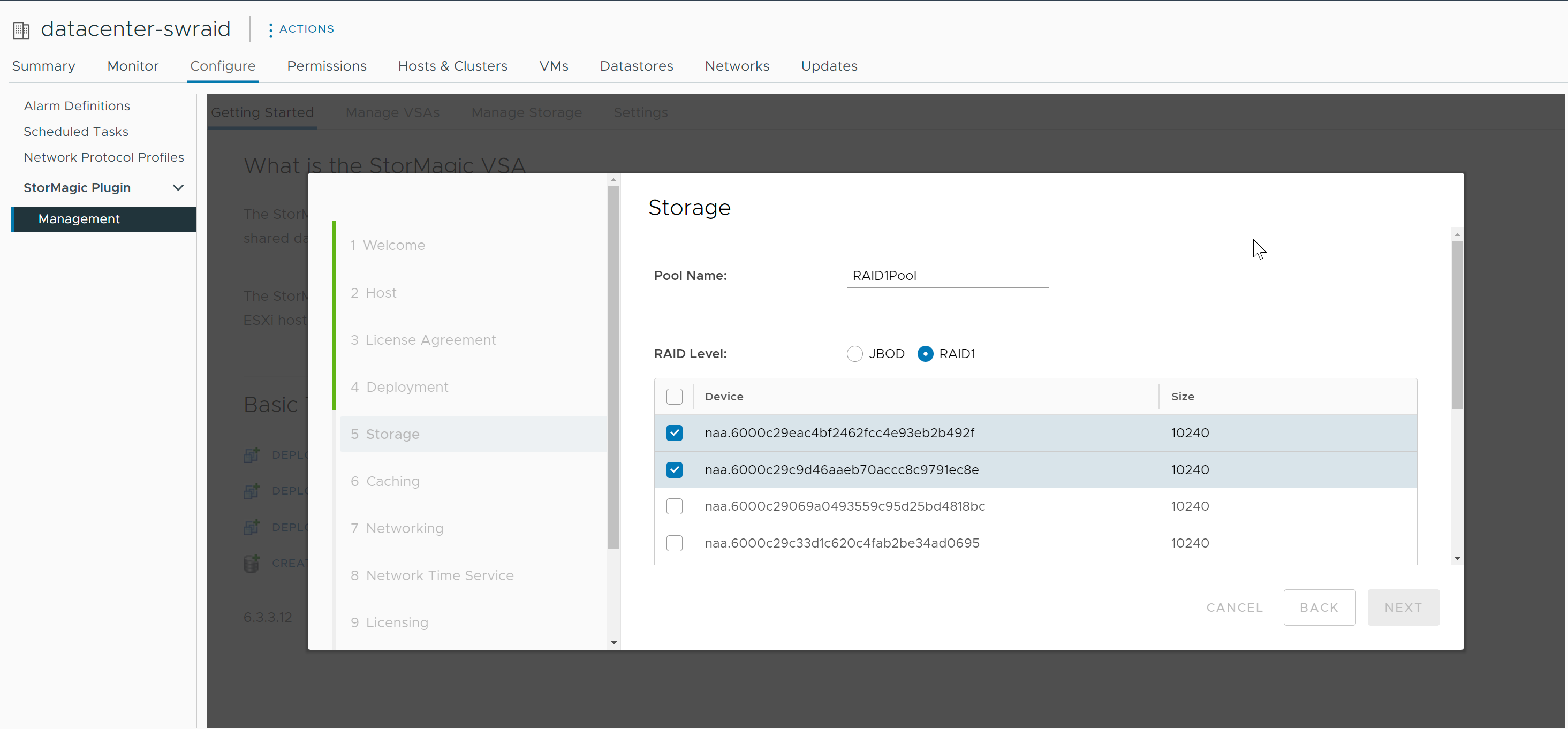Open the Summary tab
The width and height of the screenshot is (1568, 729).
click(44, 66)
